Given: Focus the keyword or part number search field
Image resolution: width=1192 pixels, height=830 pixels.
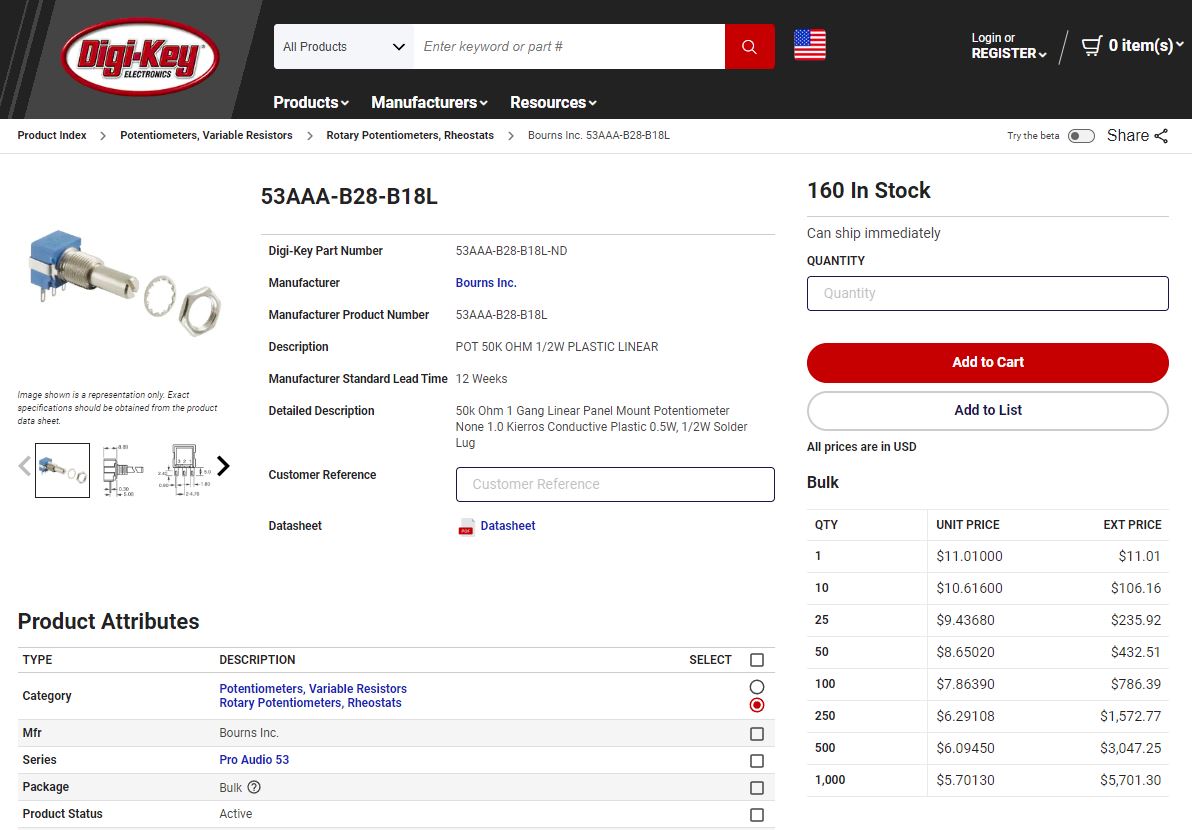Looking at the screenshot, I should coord(569,46).
